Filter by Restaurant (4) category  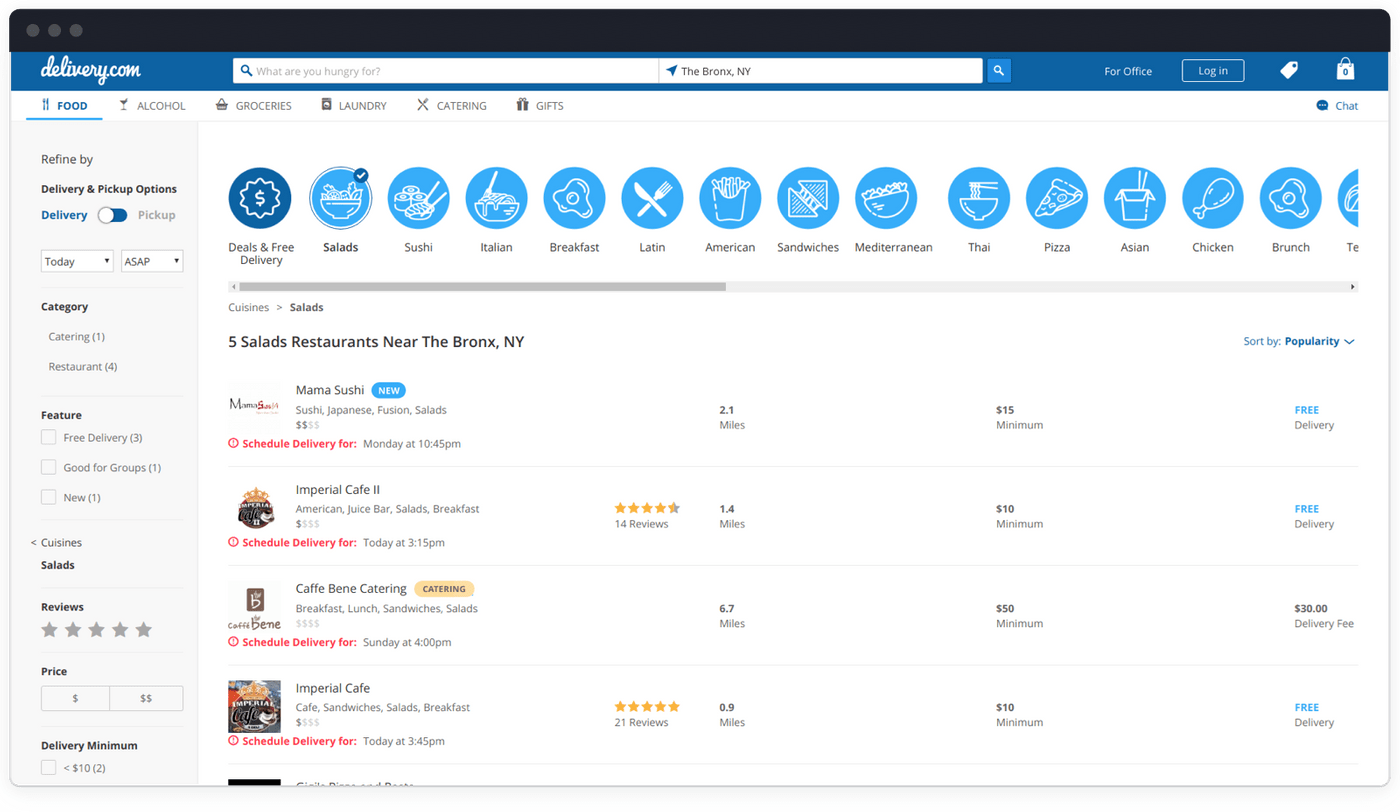[x=83, y=366]
